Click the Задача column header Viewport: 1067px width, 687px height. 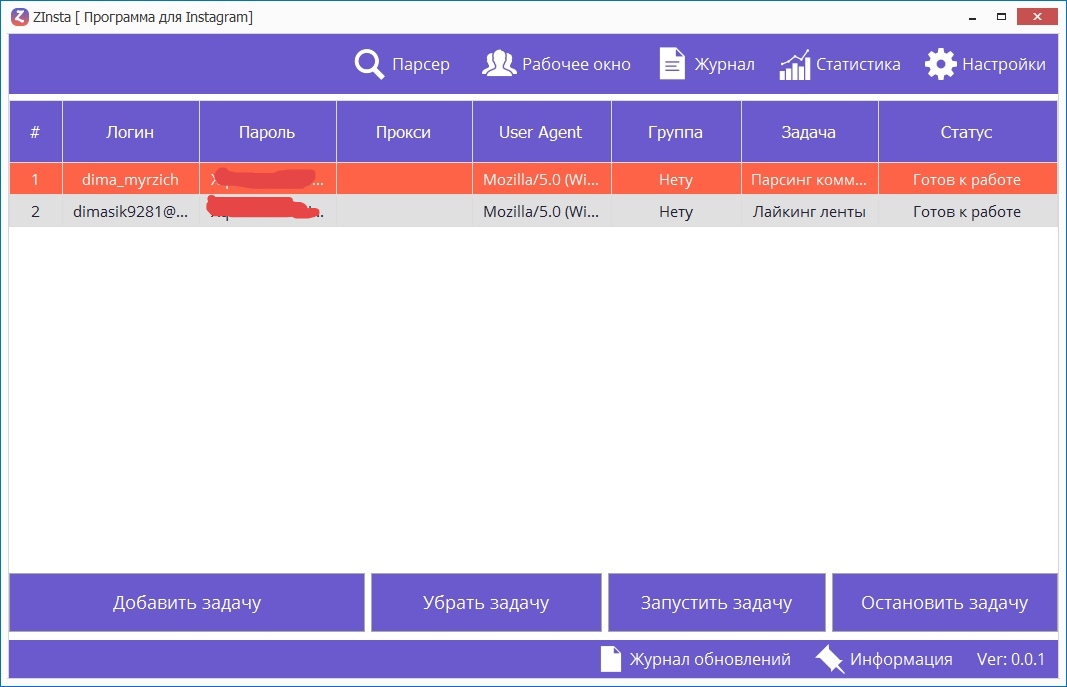coord(809,132)
